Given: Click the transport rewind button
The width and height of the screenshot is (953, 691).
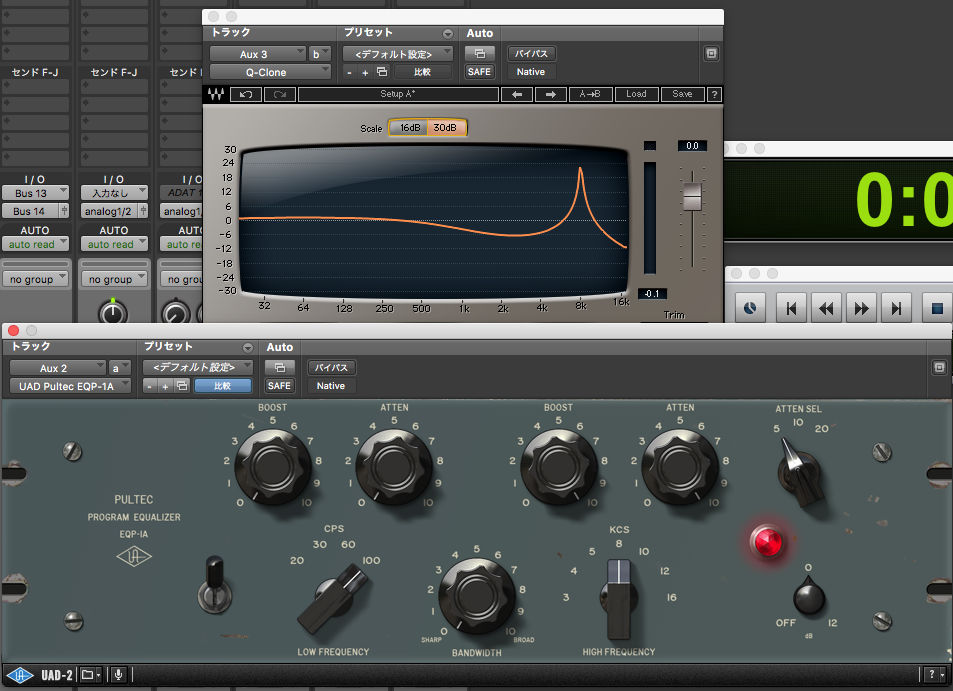Looking at the screenshot, I should click(826, 308).
